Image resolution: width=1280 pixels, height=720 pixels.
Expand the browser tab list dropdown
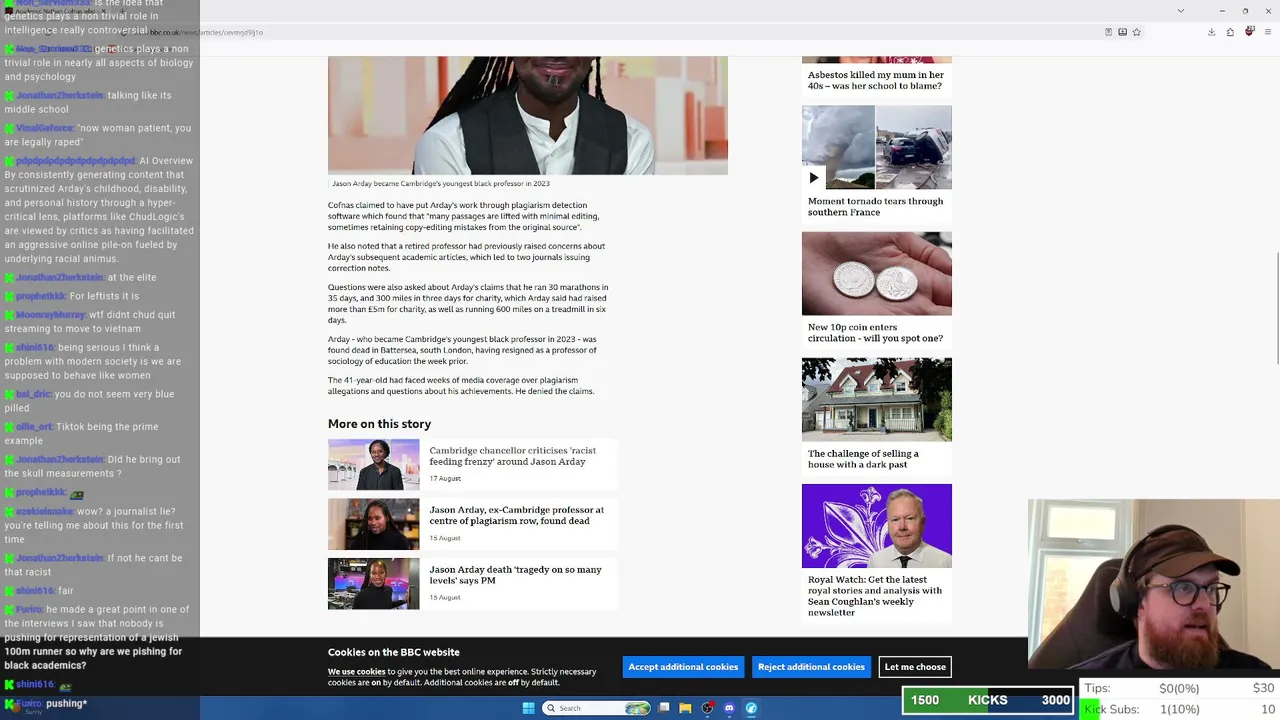tap(1181, 11)
